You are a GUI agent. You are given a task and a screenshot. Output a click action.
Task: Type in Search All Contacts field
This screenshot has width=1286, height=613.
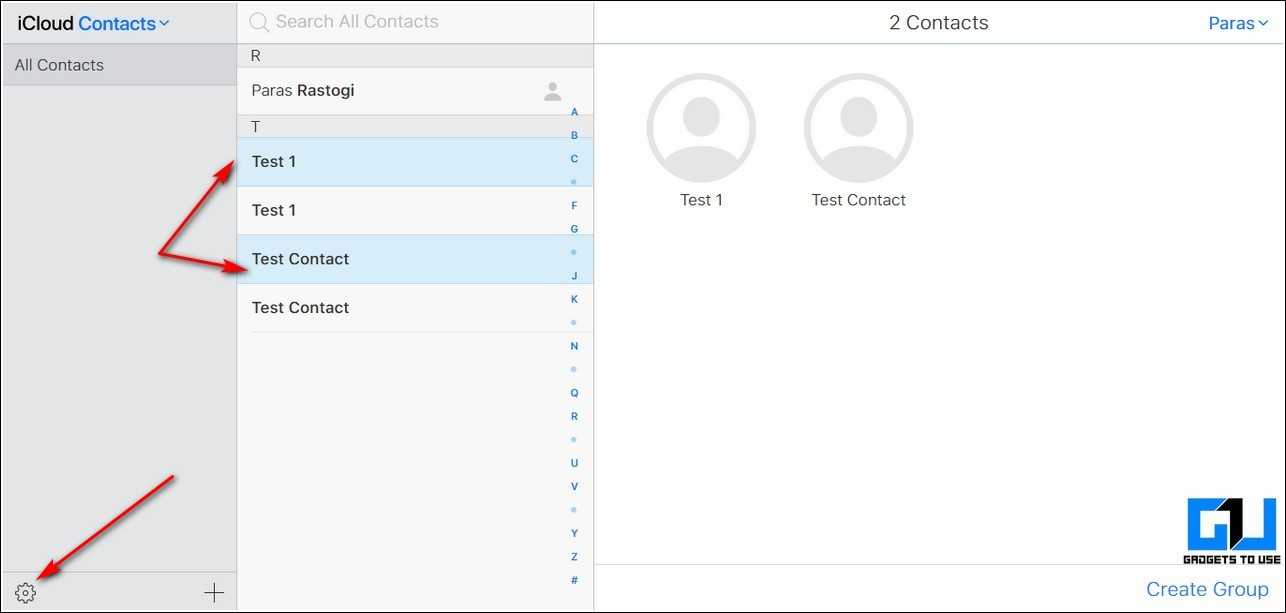click(x=420, y=21)
